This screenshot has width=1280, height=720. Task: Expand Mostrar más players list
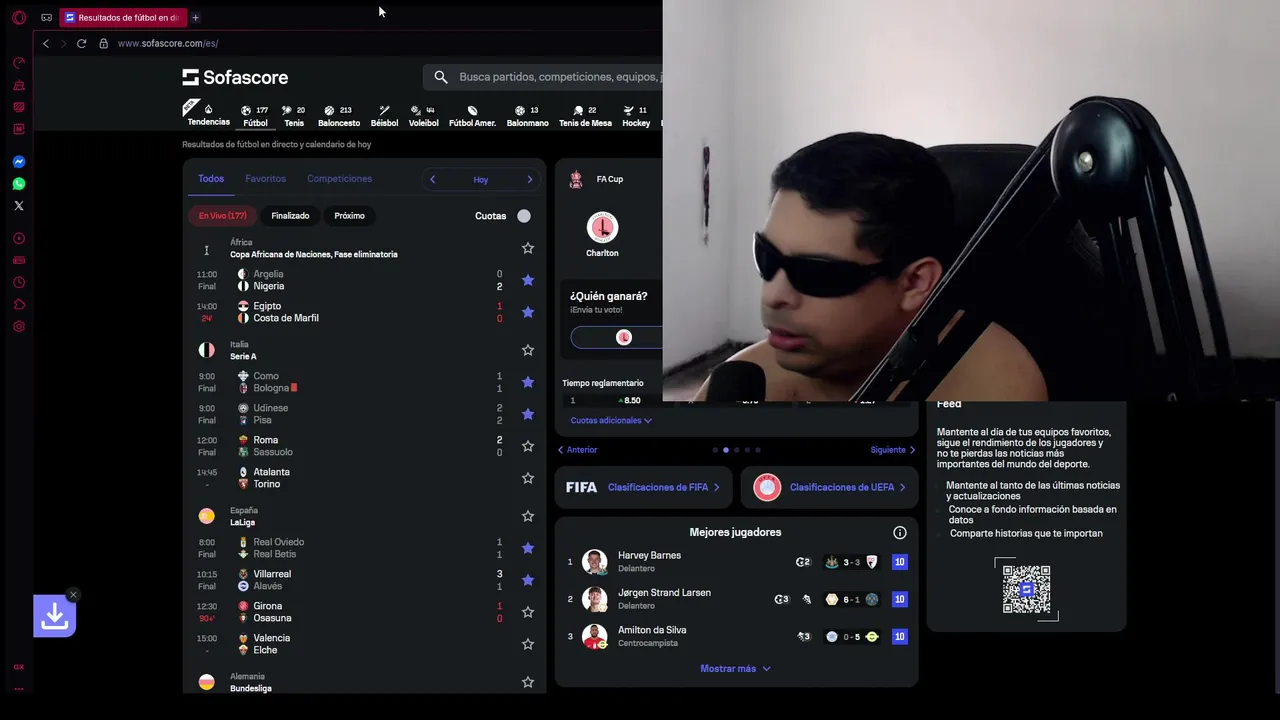coord(735,669)
